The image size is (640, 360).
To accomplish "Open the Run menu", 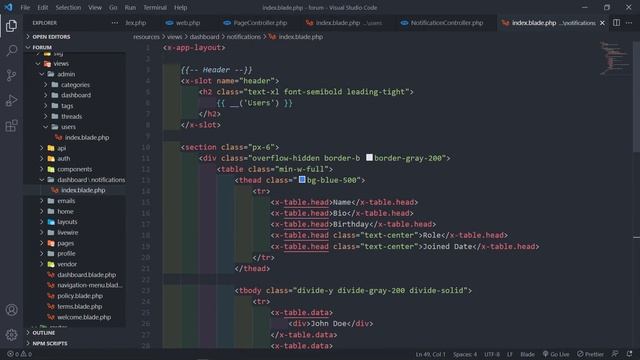I will pos(130,7).
